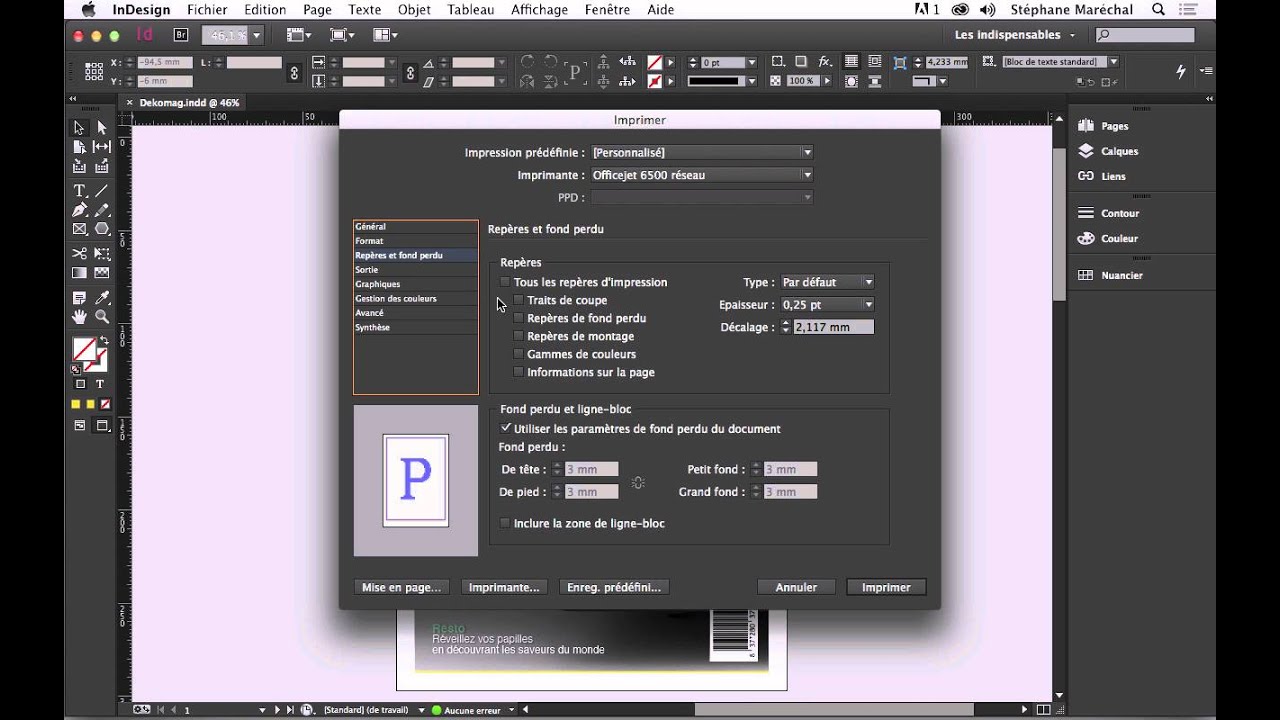Select the Scissors tool

point(79,253)
